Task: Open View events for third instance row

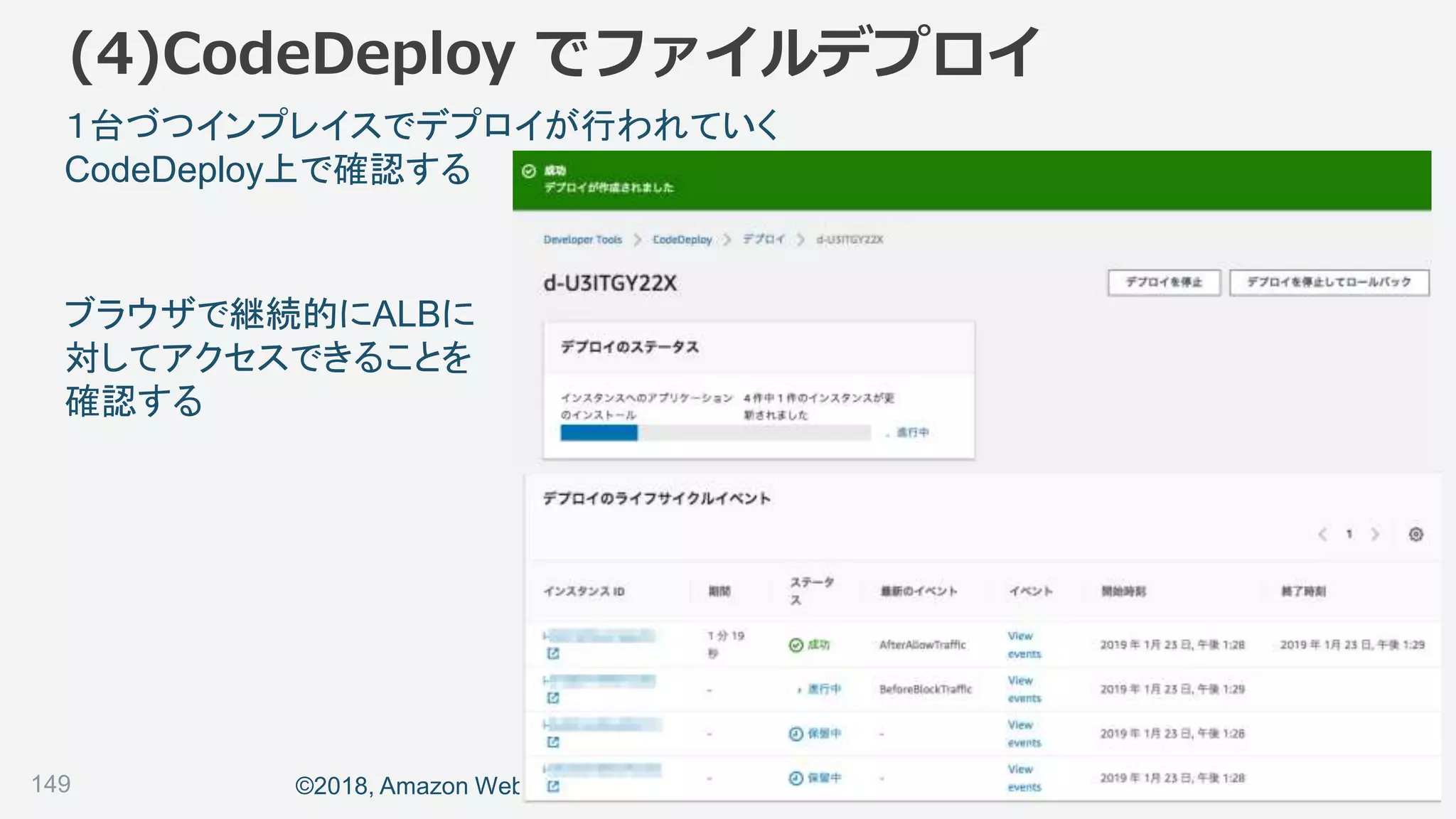Action: [x=1024, y=734]
